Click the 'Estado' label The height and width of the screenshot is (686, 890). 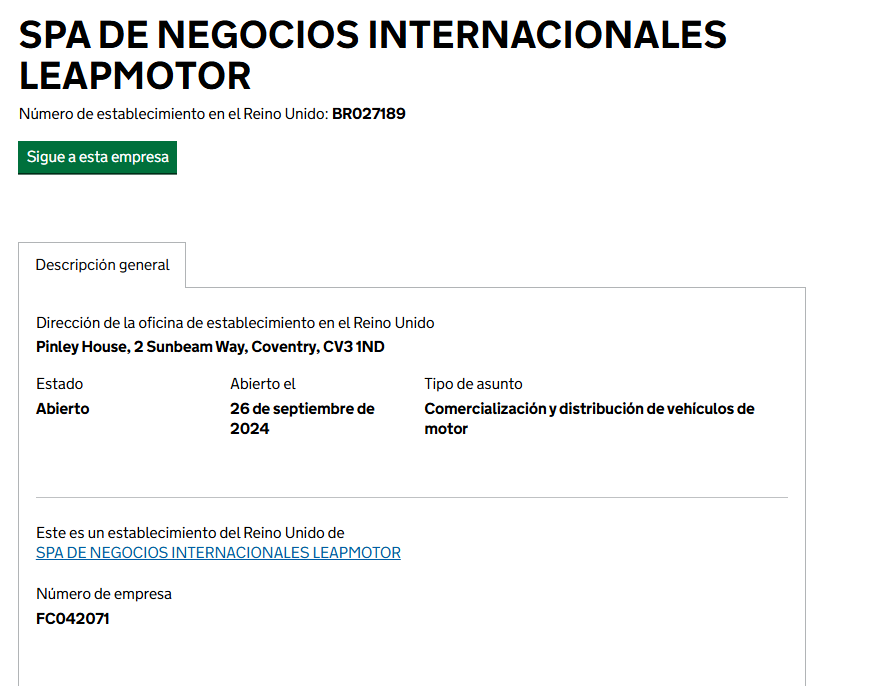click(x=59, y=384)
